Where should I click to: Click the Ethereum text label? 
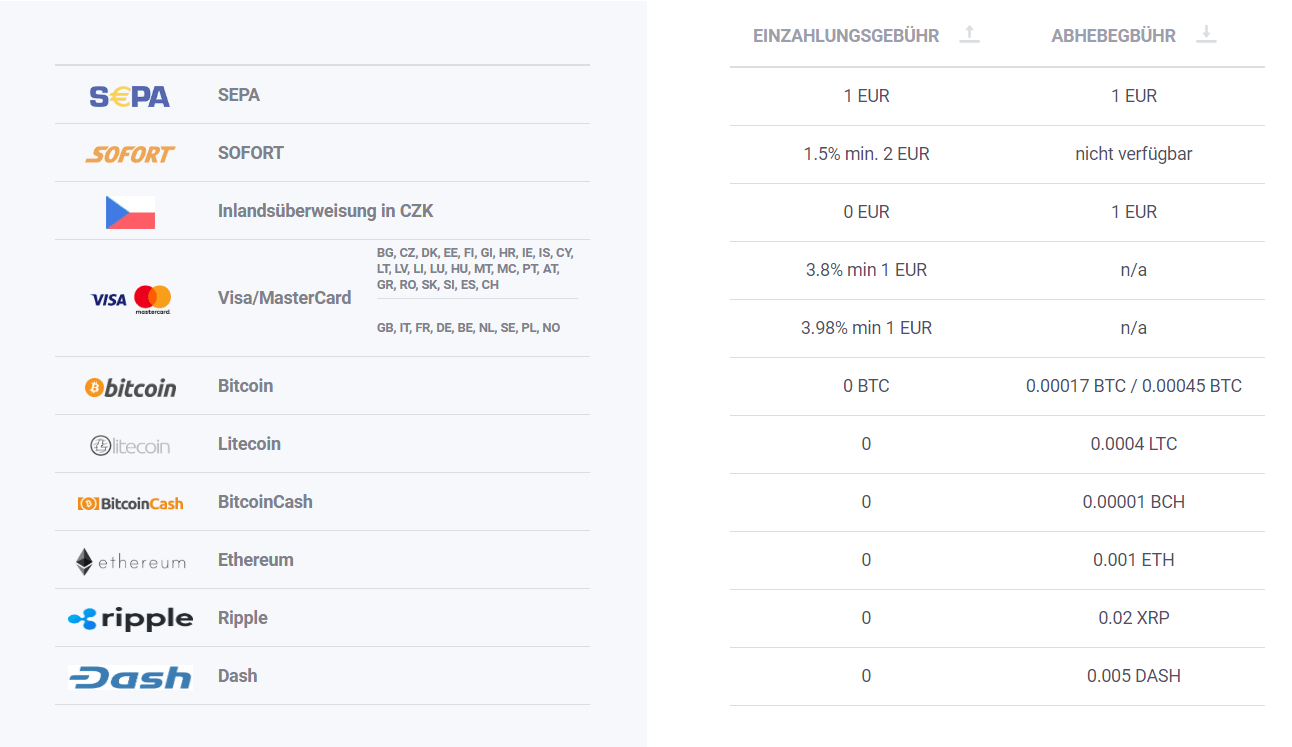(256, 560)
